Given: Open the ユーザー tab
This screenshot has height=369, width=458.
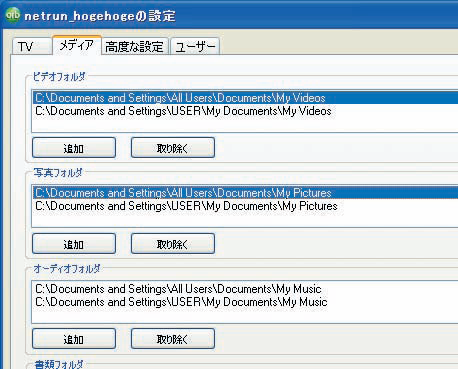Looking at the screenshot, I should 195,46.
